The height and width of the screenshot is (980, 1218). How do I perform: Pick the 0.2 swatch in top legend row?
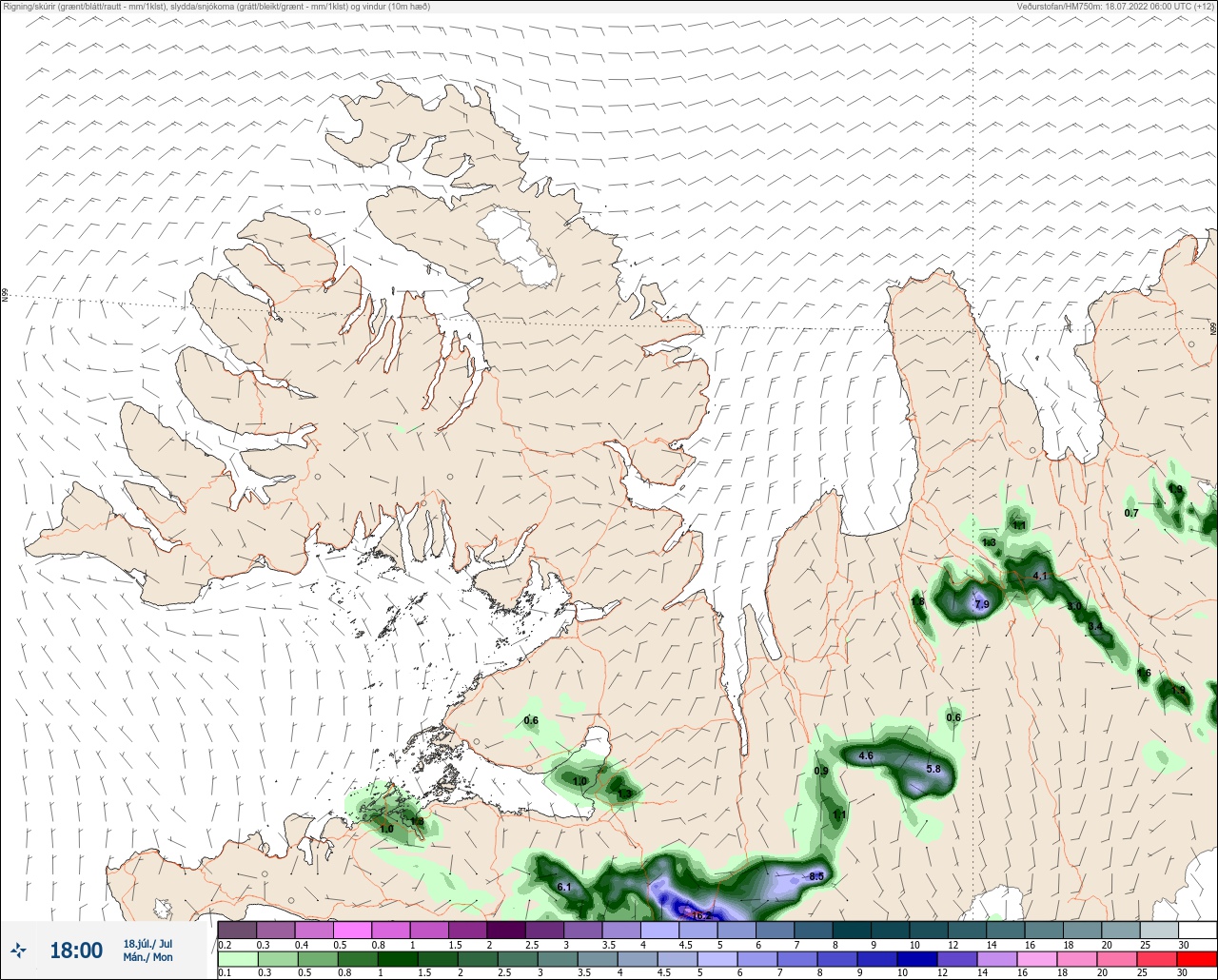[237, 930]
